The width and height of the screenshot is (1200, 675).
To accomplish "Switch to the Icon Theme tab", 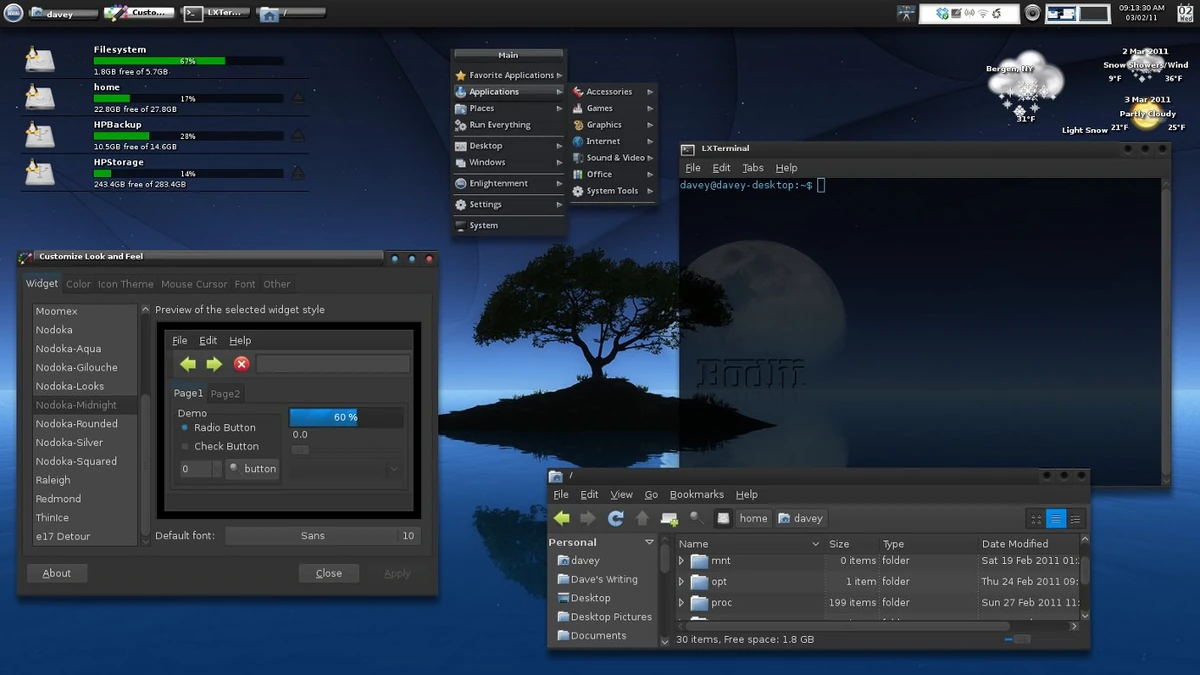I will tap(125, 284).
